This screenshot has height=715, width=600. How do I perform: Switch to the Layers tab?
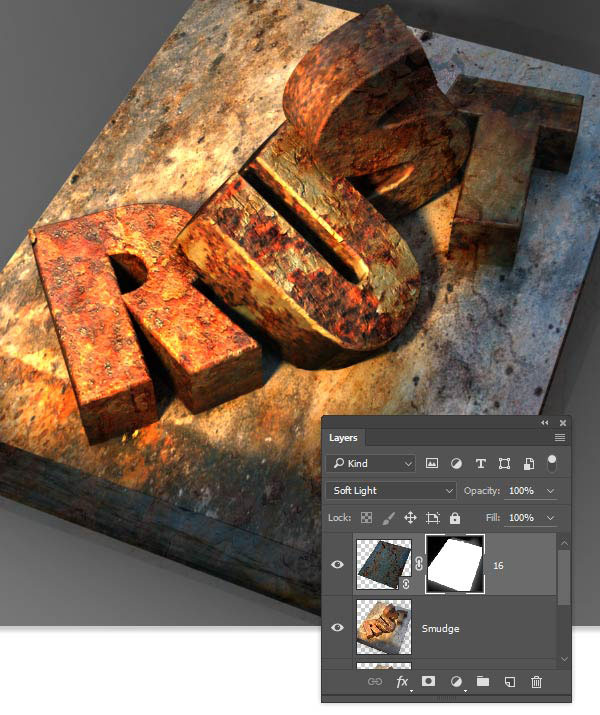coord(343,438)
